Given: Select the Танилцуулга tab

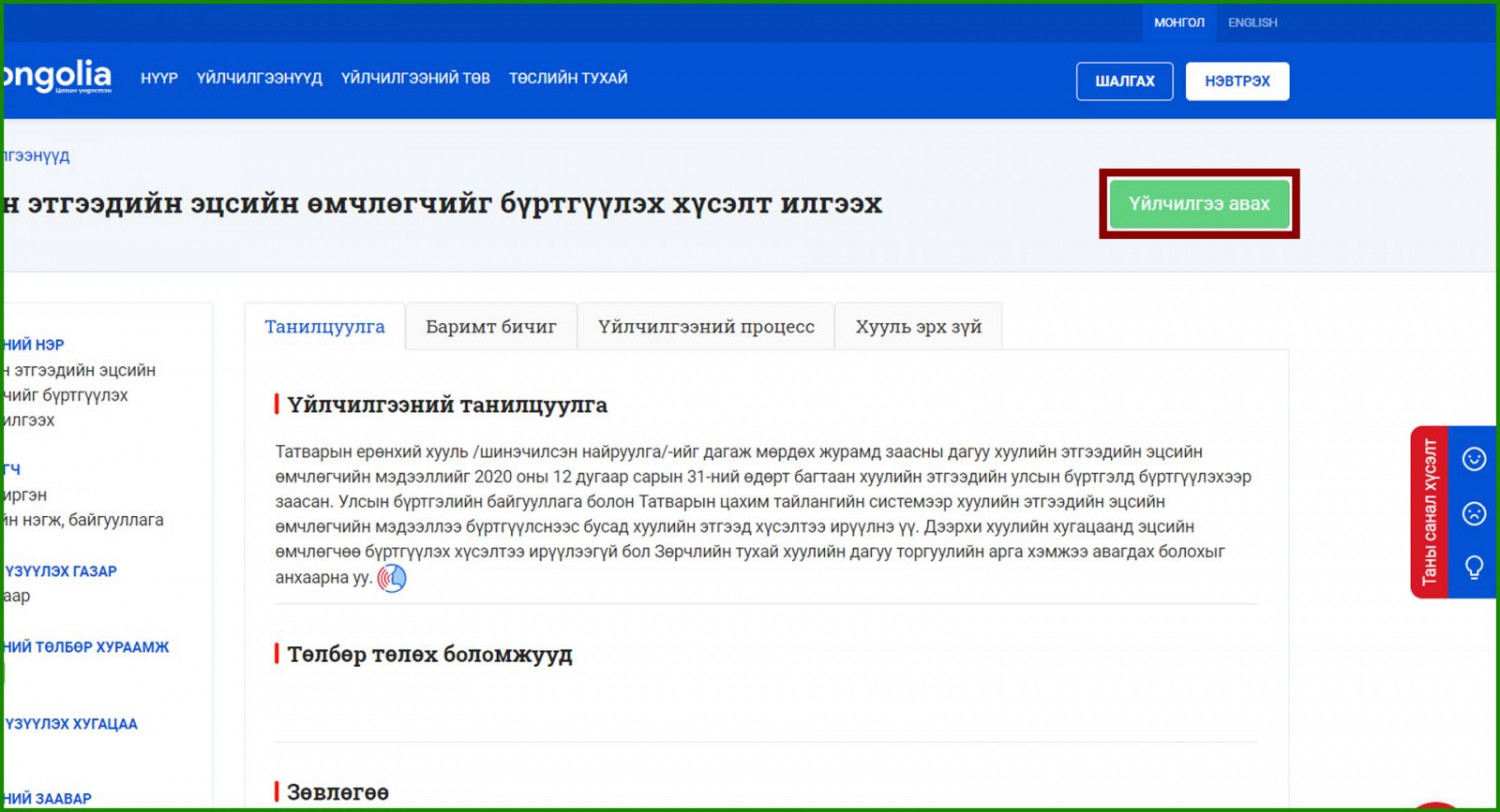Looking at the screenshot, I should point(324,327).
